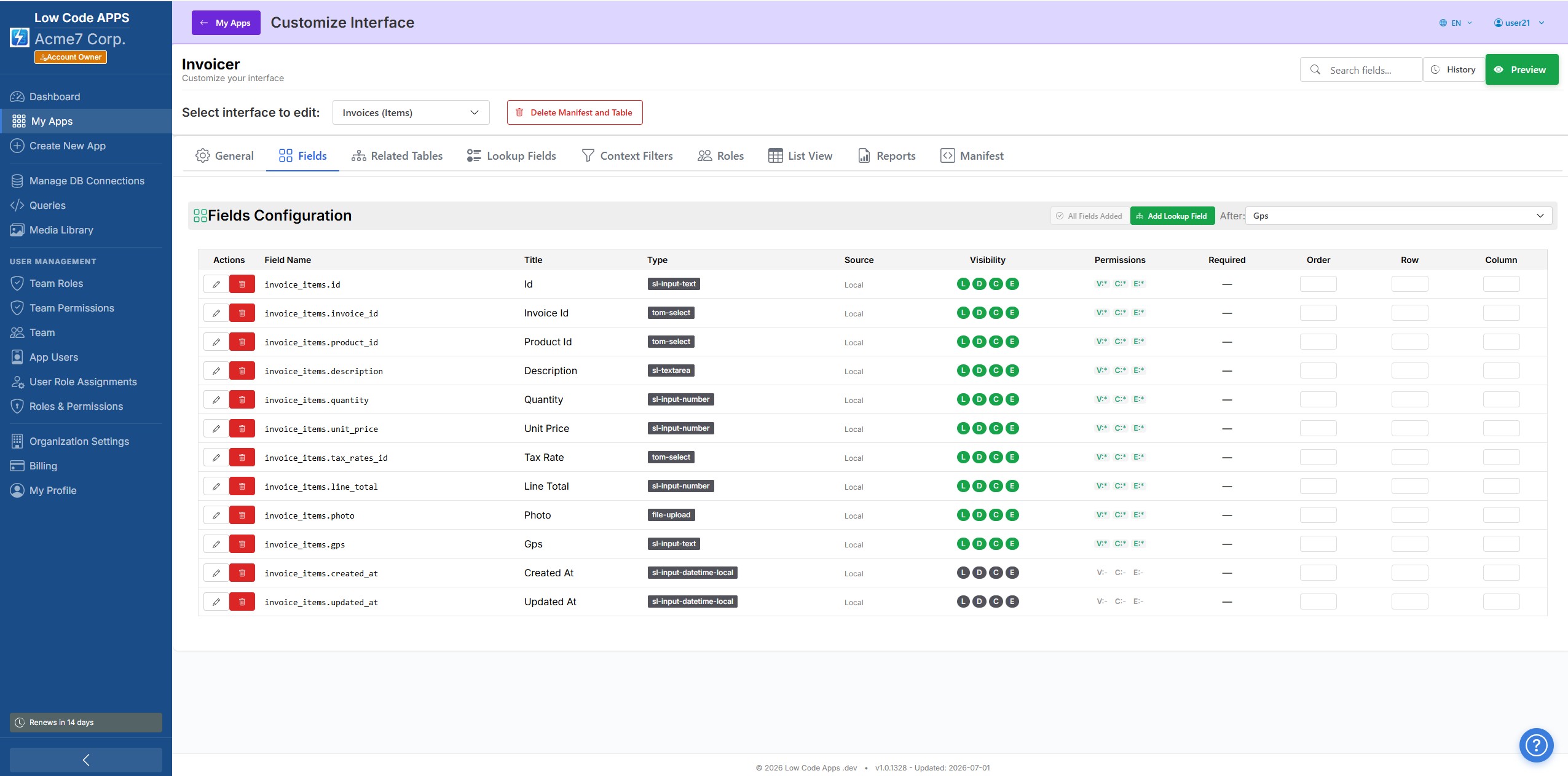Open Queries in the sidebar
This screenshot has height=776, width=1568.
(x=86, y=205)
